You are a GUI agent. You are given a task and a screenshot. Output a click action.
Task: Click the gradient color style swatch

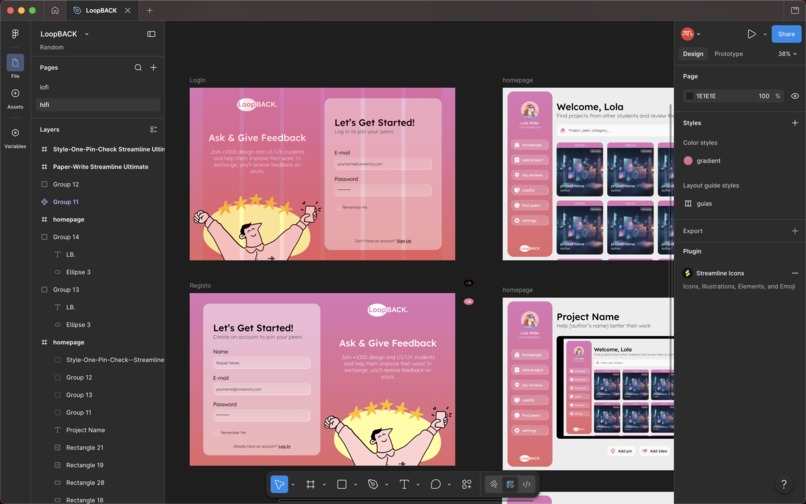[688, 161]
